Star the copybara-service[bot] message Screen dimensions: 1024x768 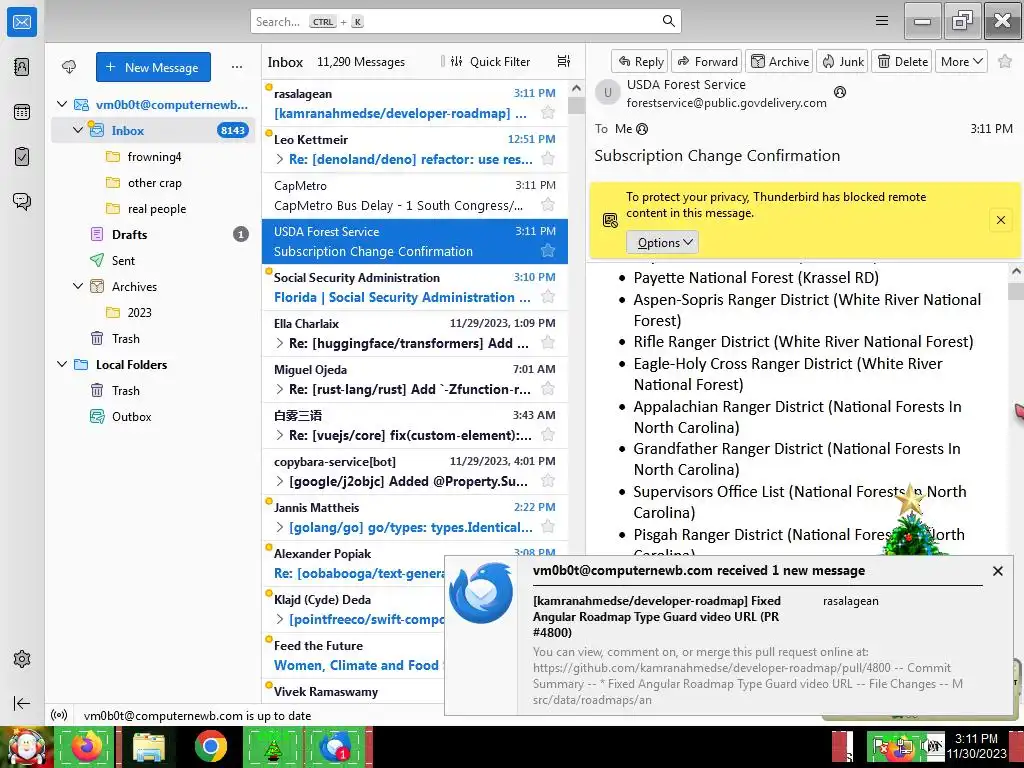[x=548, y=481]
